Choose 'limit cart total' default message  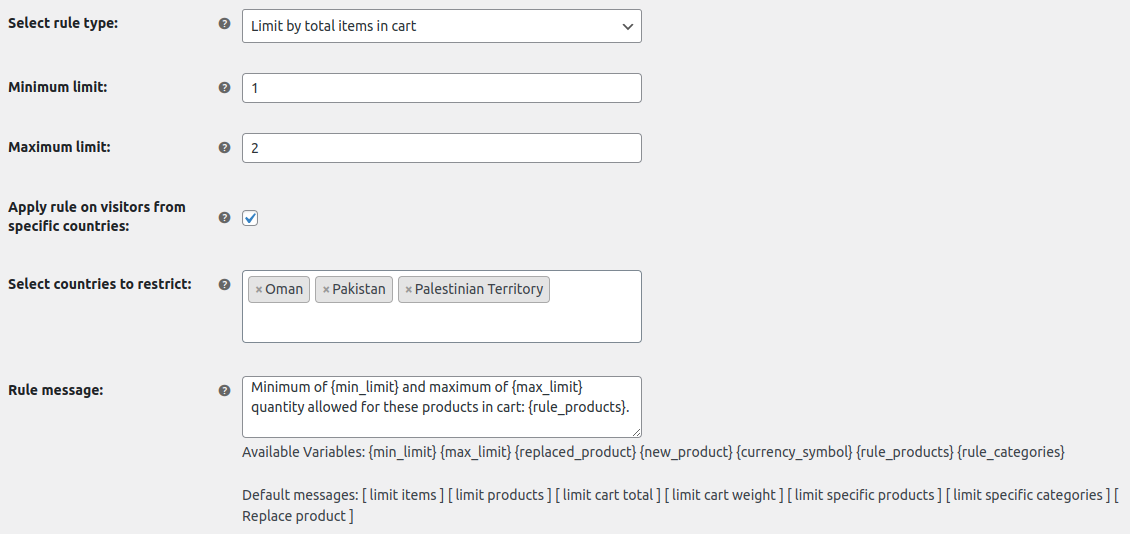[x=609, y=495]
